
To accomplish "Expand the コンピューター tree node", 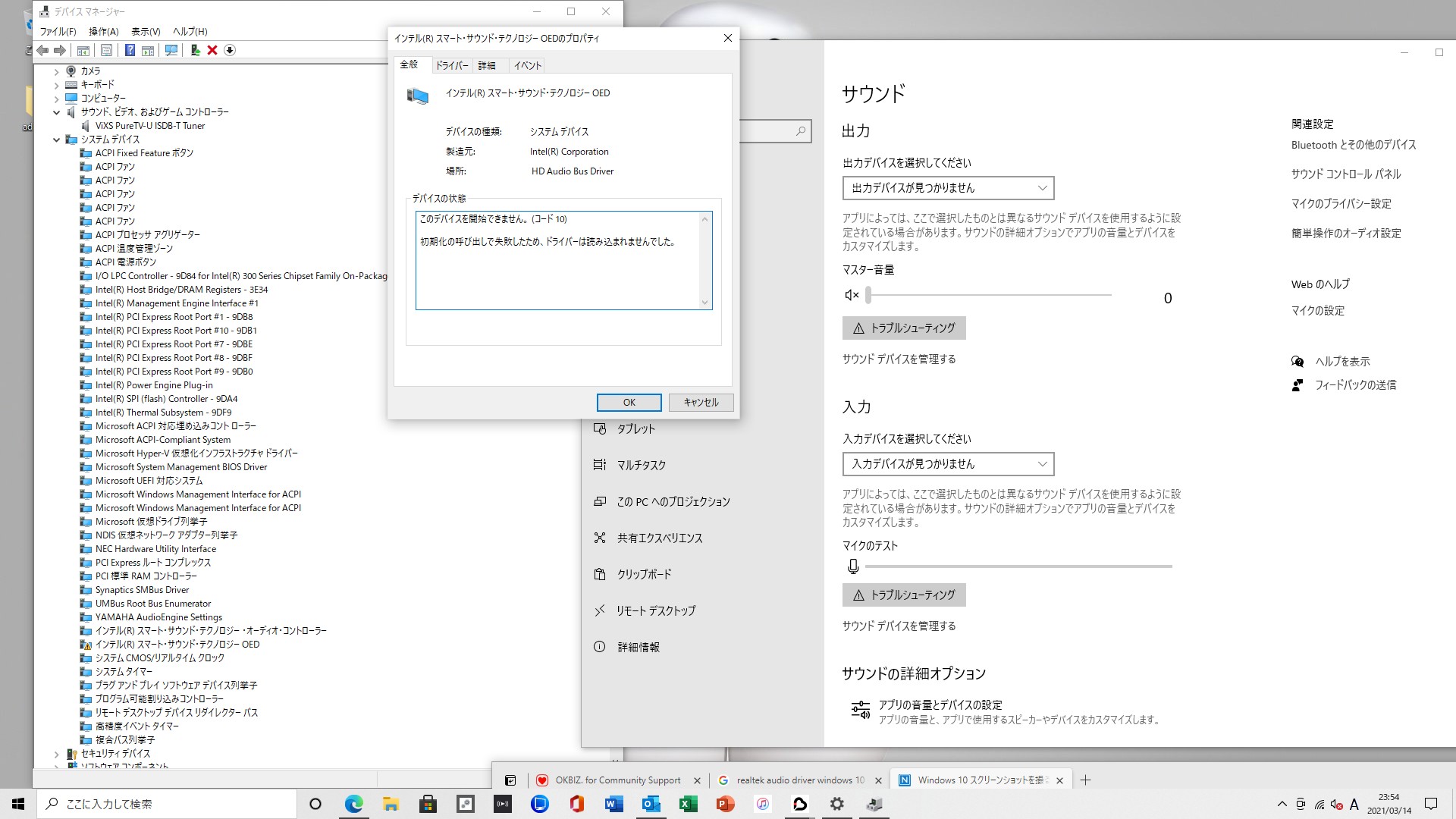I will point(56,99).
